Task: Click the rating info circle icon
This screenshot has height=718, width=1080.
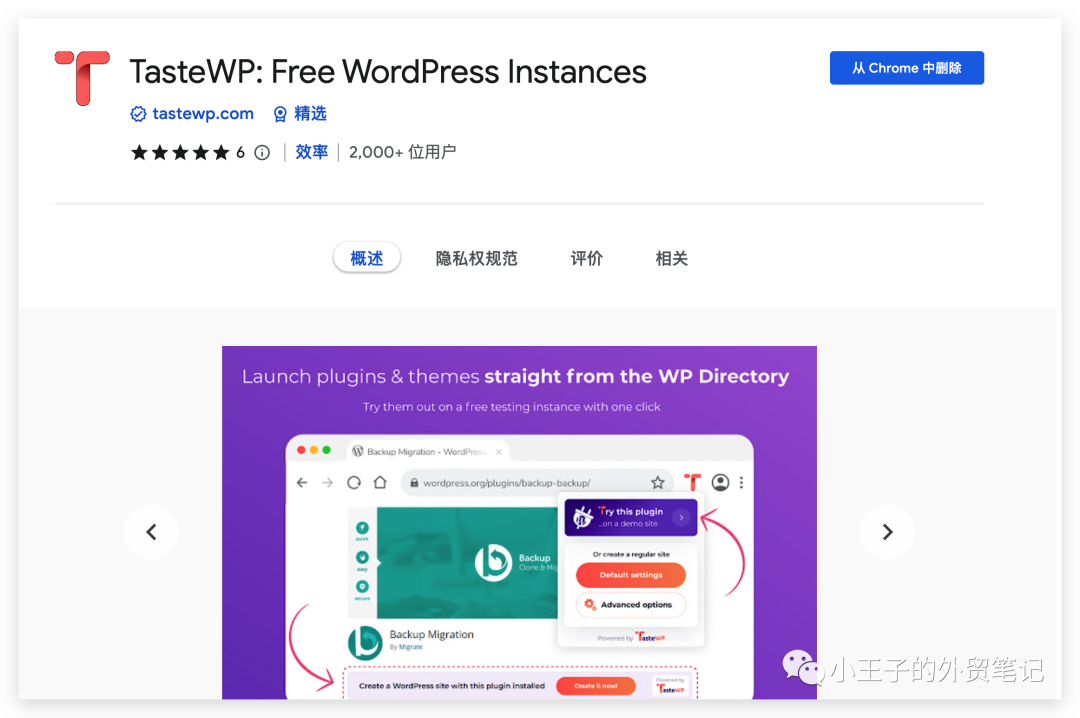Action: [x=262, y=152]
